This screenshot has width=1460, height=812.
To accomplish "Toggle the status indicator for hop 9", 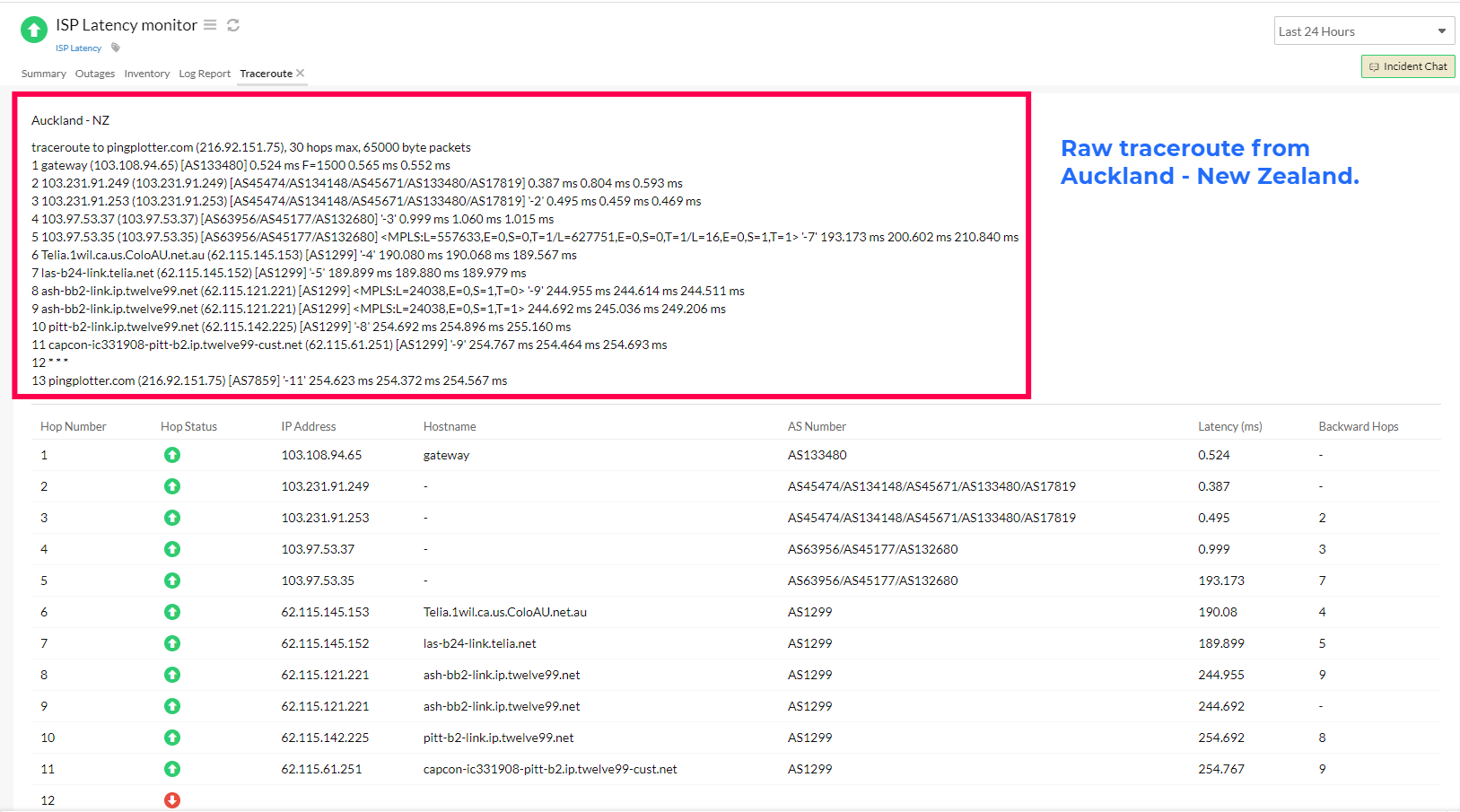I will (x=172, y=706).
